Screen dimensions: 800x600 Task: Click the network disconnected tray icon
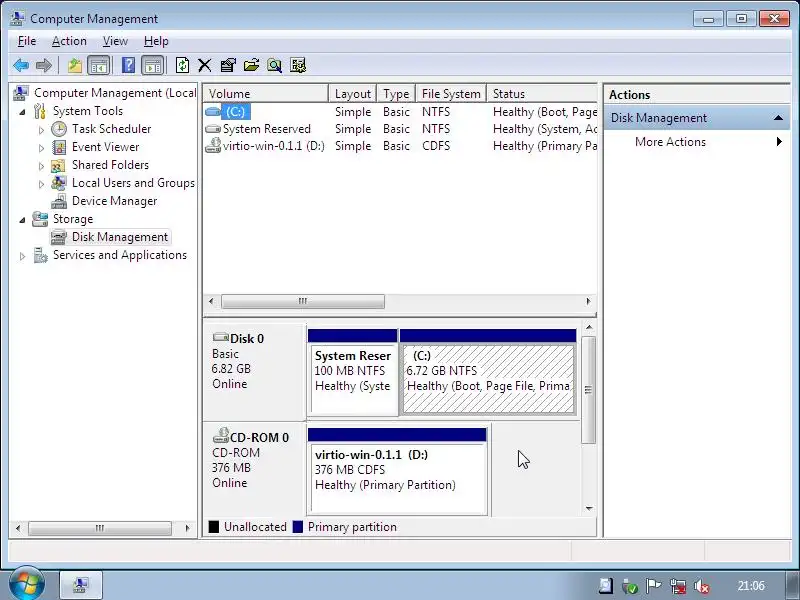(678, 586)
